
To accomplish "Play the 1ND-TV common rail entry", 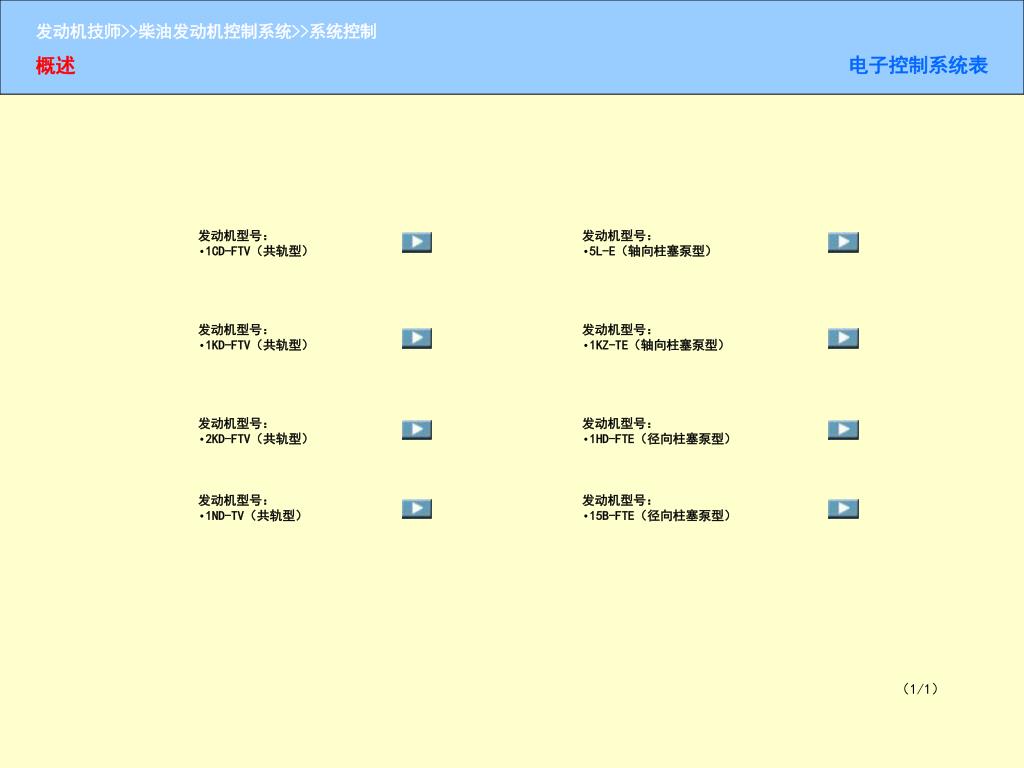I will (417, 509).
